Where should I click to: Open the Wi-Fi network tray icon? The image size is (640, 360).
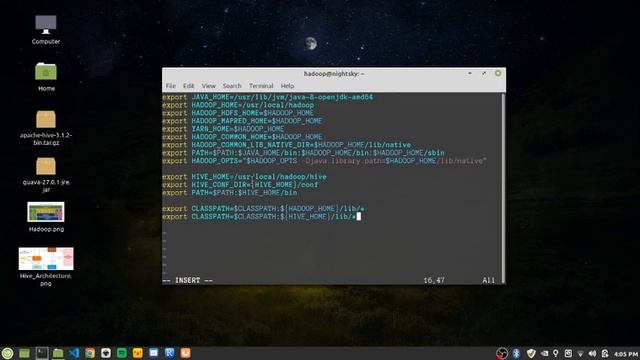pyautogui.click(x=580, y=354)
